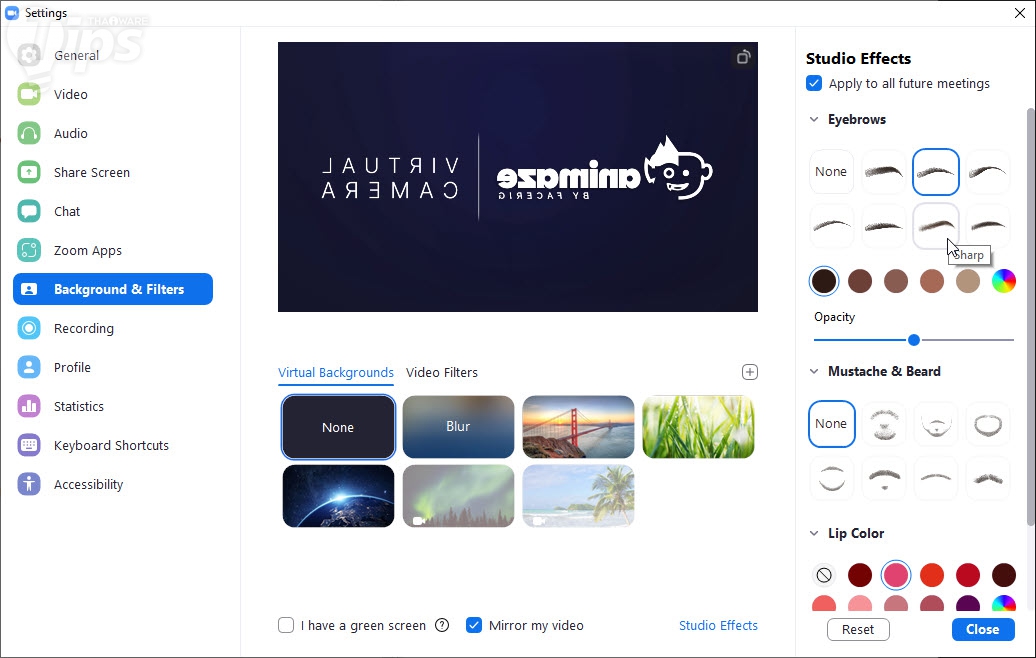This screenshot has width=1036, height=658.
Task: Select the highlighted third eyebrow style in top row
Action: click(x=936, y=172)
